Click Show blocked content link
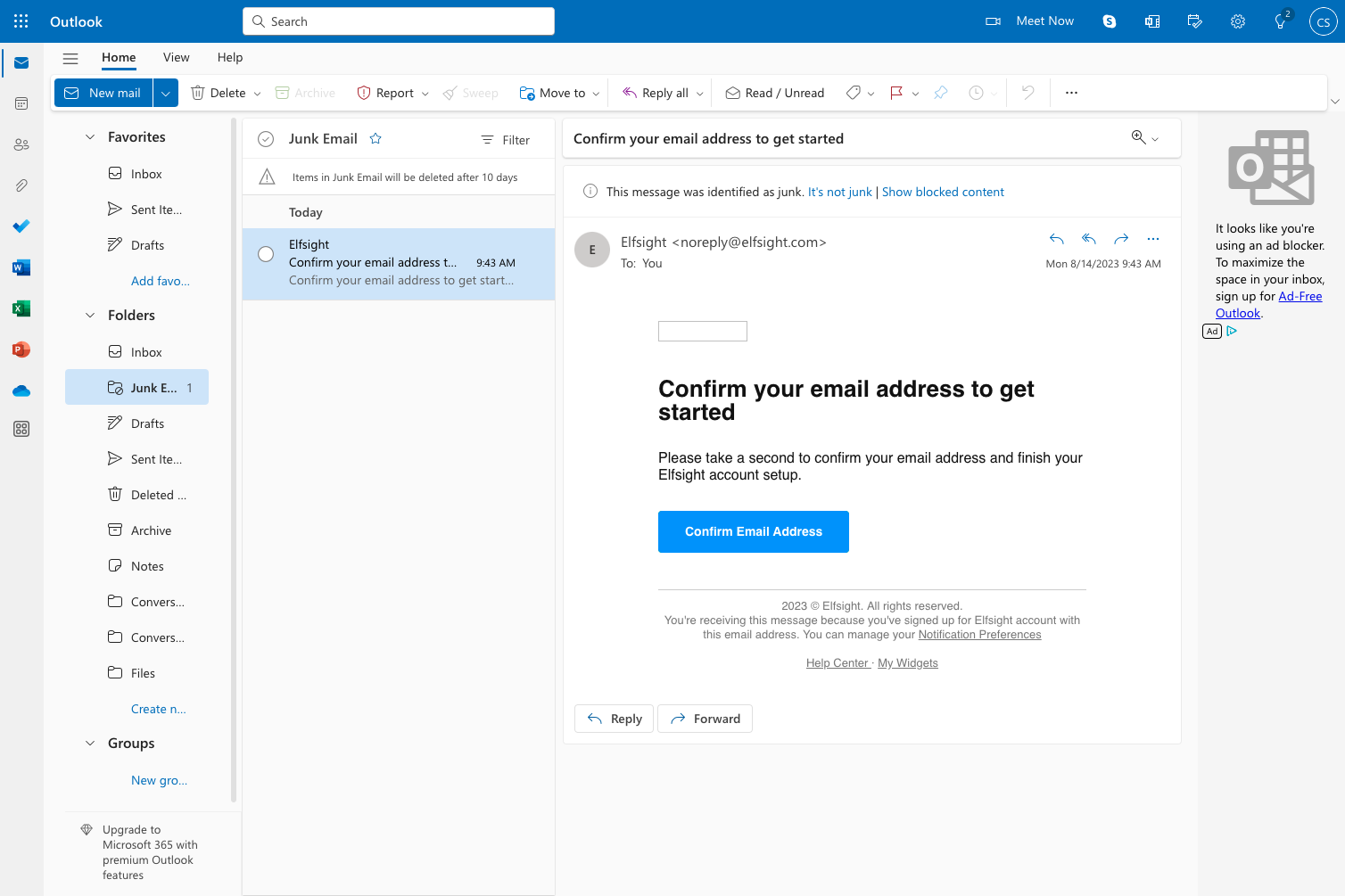Screen dimensions: 1345x896 click(x=943, y=192)
